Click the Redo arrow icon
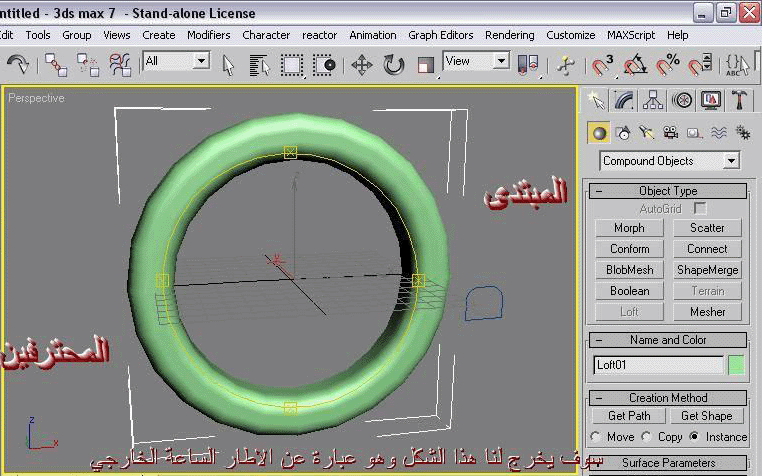This screenshot has width=762, height=476. tap(18, 64)
